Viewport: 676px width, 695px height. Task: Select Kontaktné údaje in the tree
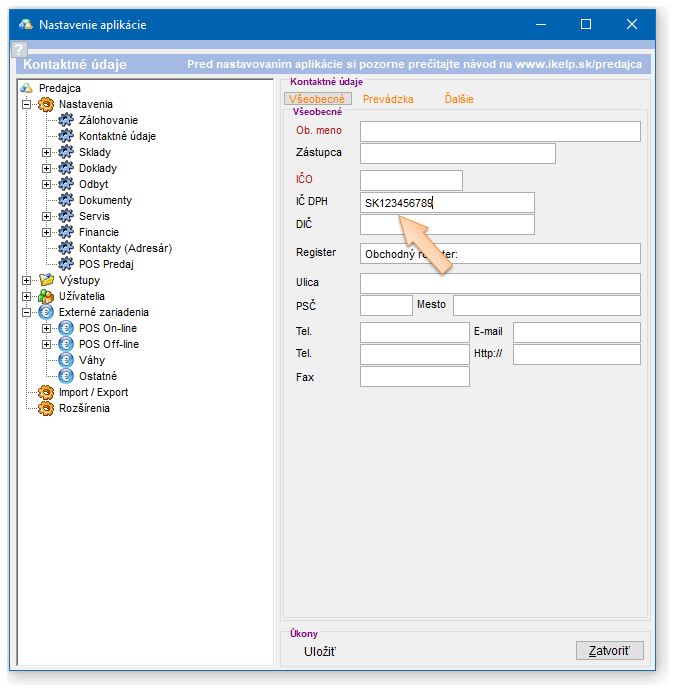(117, 136)
